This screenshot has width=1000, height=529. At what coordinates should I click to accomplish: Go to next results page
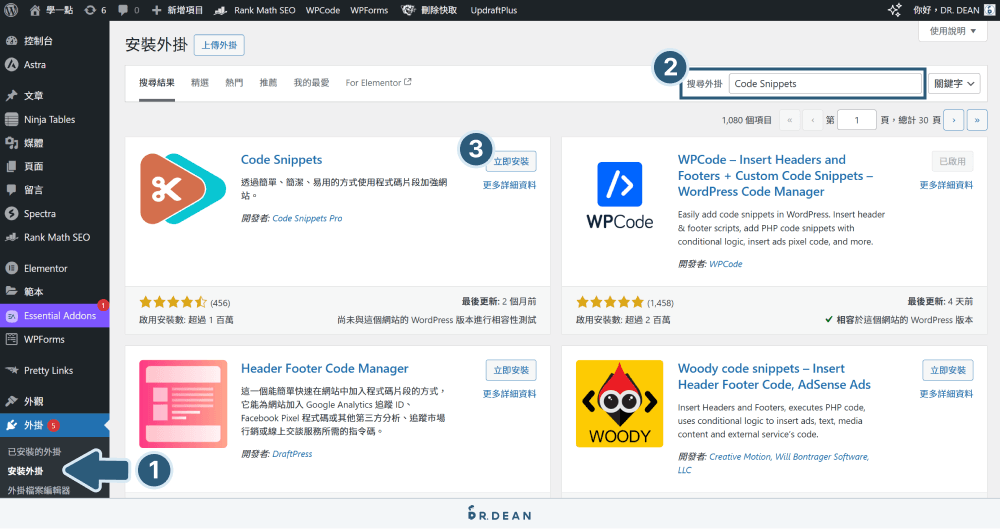[x=953, y=120]
